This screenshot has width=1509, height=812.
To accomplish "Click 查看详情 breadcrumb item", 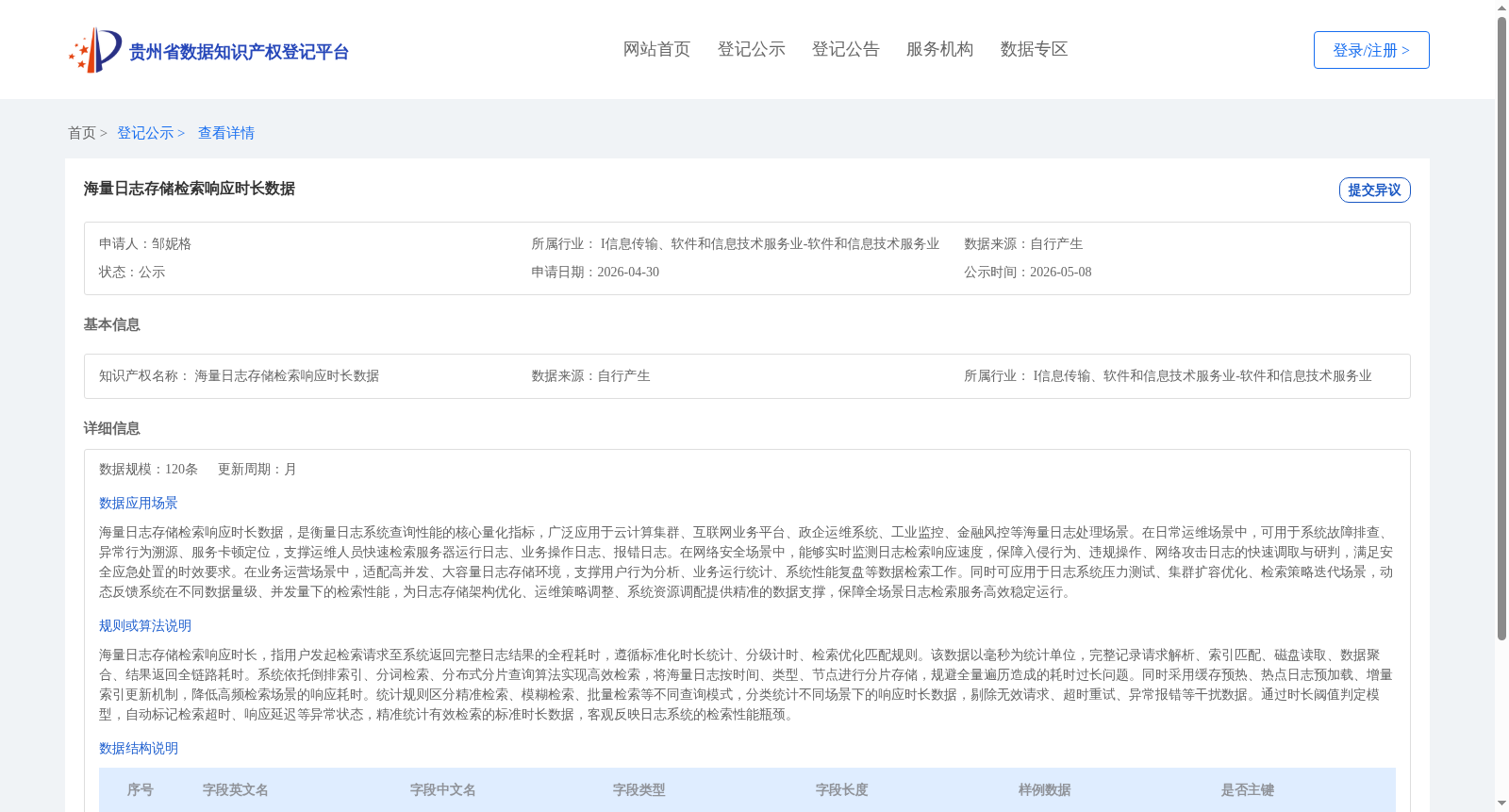I will (226, 133).
